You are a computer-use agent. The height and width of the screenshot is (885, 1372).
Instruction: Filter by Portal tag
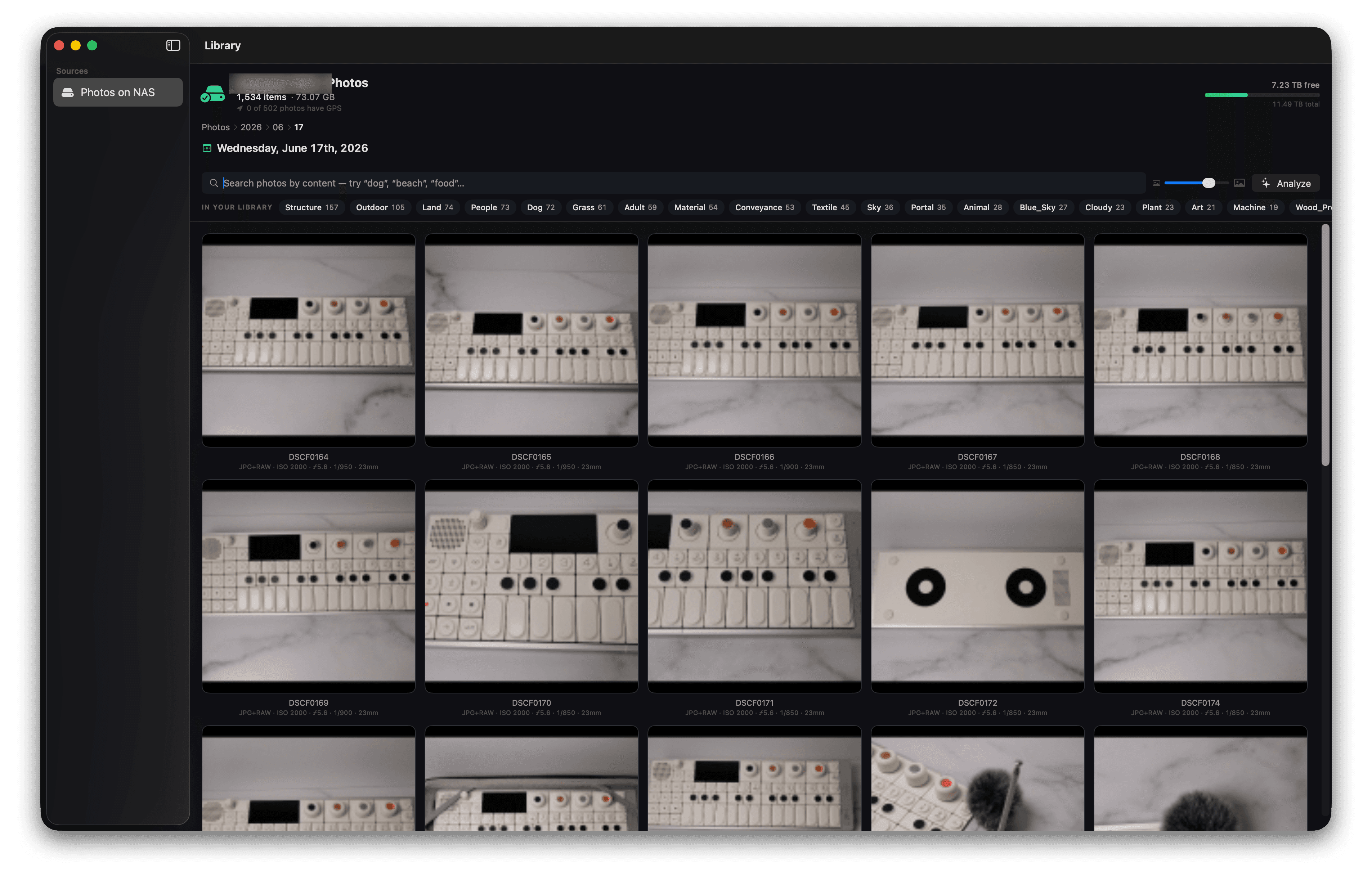[928, 207]
